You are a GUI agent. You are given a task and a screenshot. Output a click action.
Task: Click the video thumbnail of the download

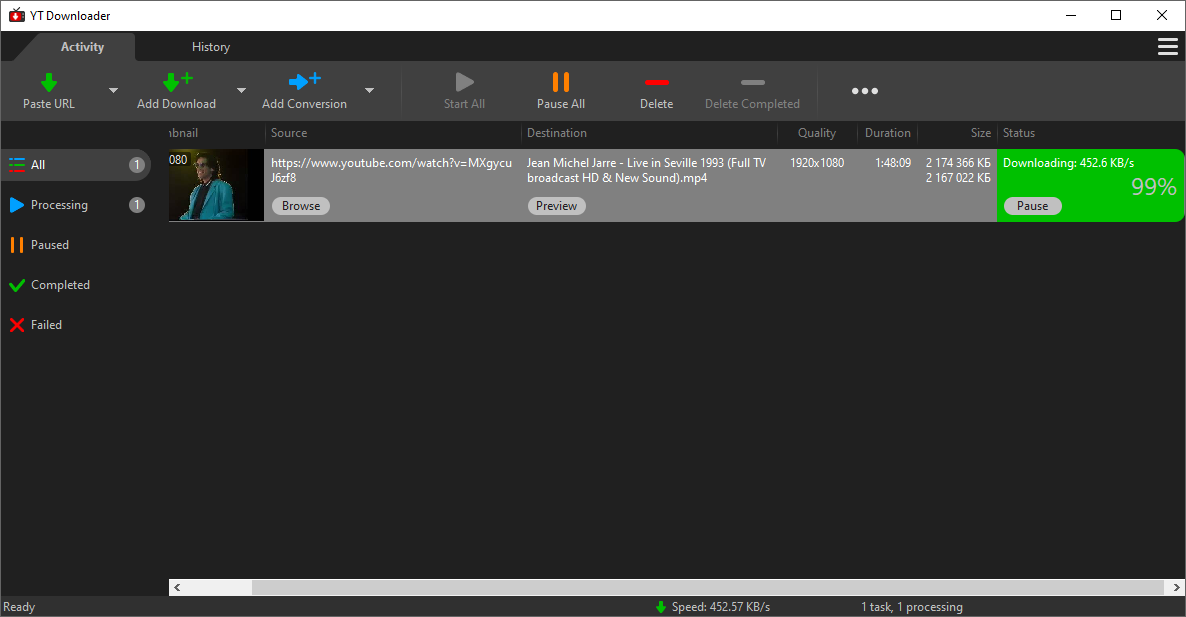click(216, 186)
